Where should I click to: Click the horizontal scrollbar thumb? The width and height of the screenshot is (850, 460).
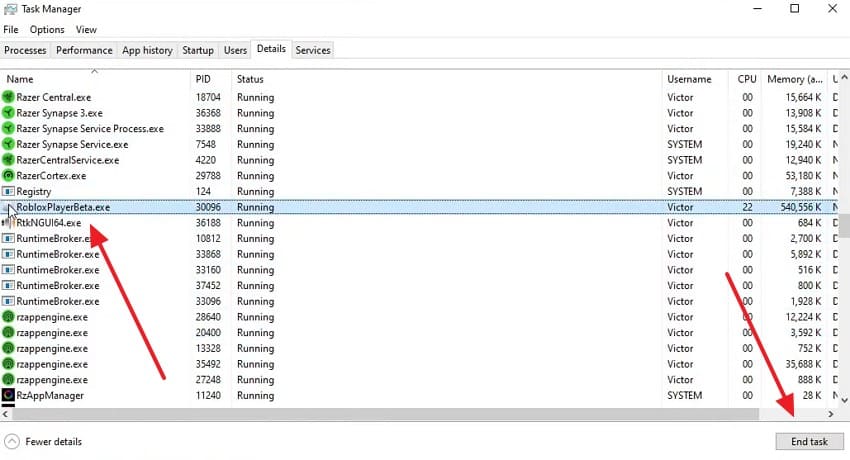pyautogui.click(x=385, y=414)
